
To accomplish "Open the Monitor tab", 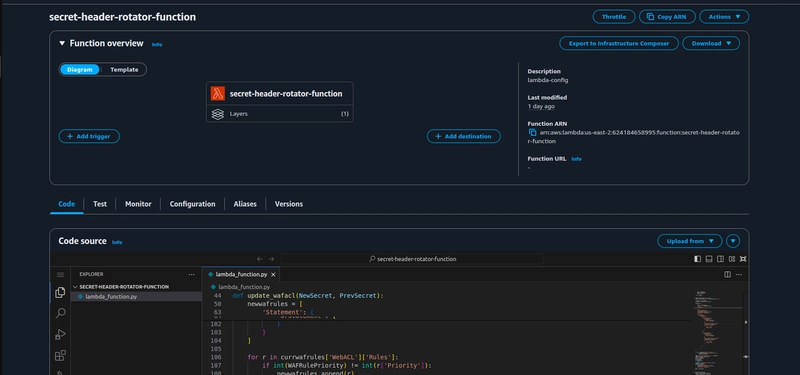I will pyautogui.click(x=138, y=204).
